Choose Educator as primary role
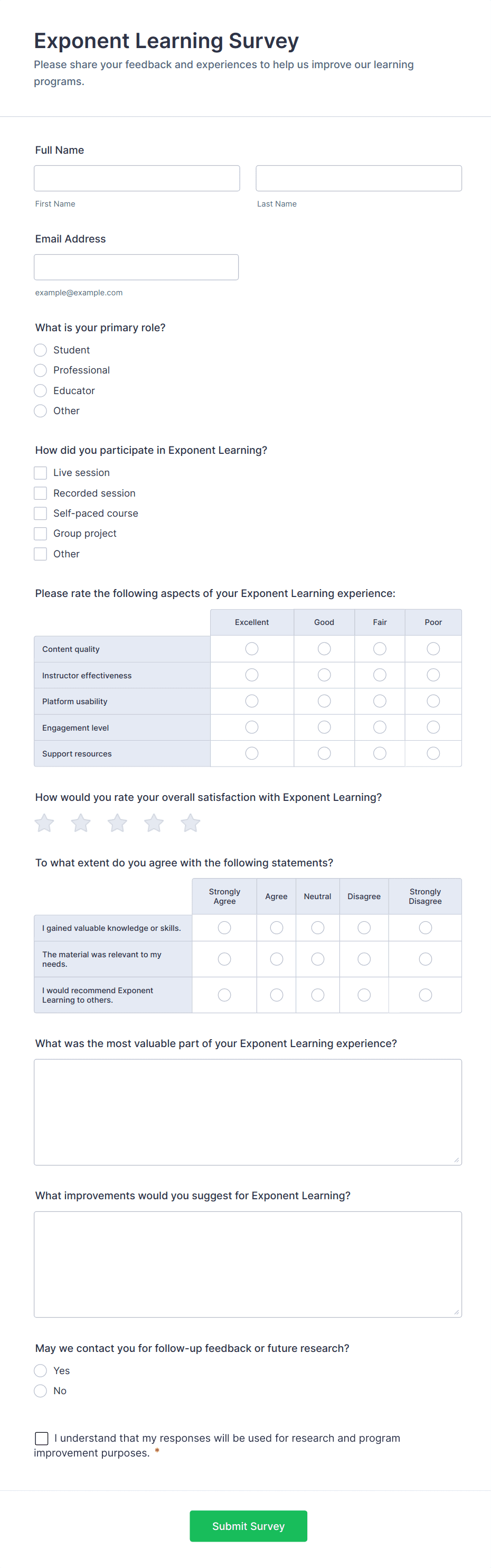The width and height of the screenshot is (491, 1568). (x=40, y=390)
